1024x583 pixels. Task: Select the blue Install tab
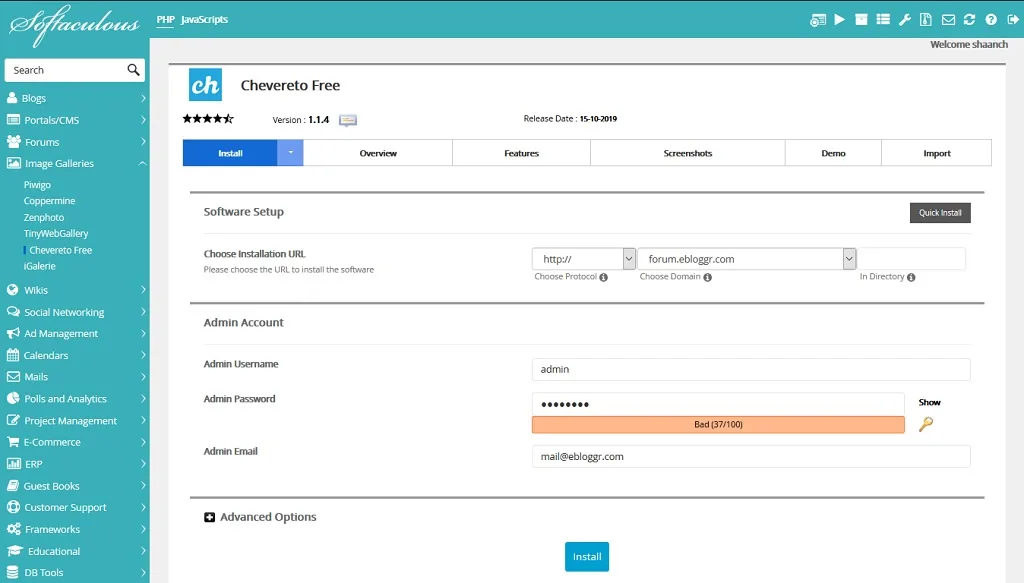click(x=230, y=153)
